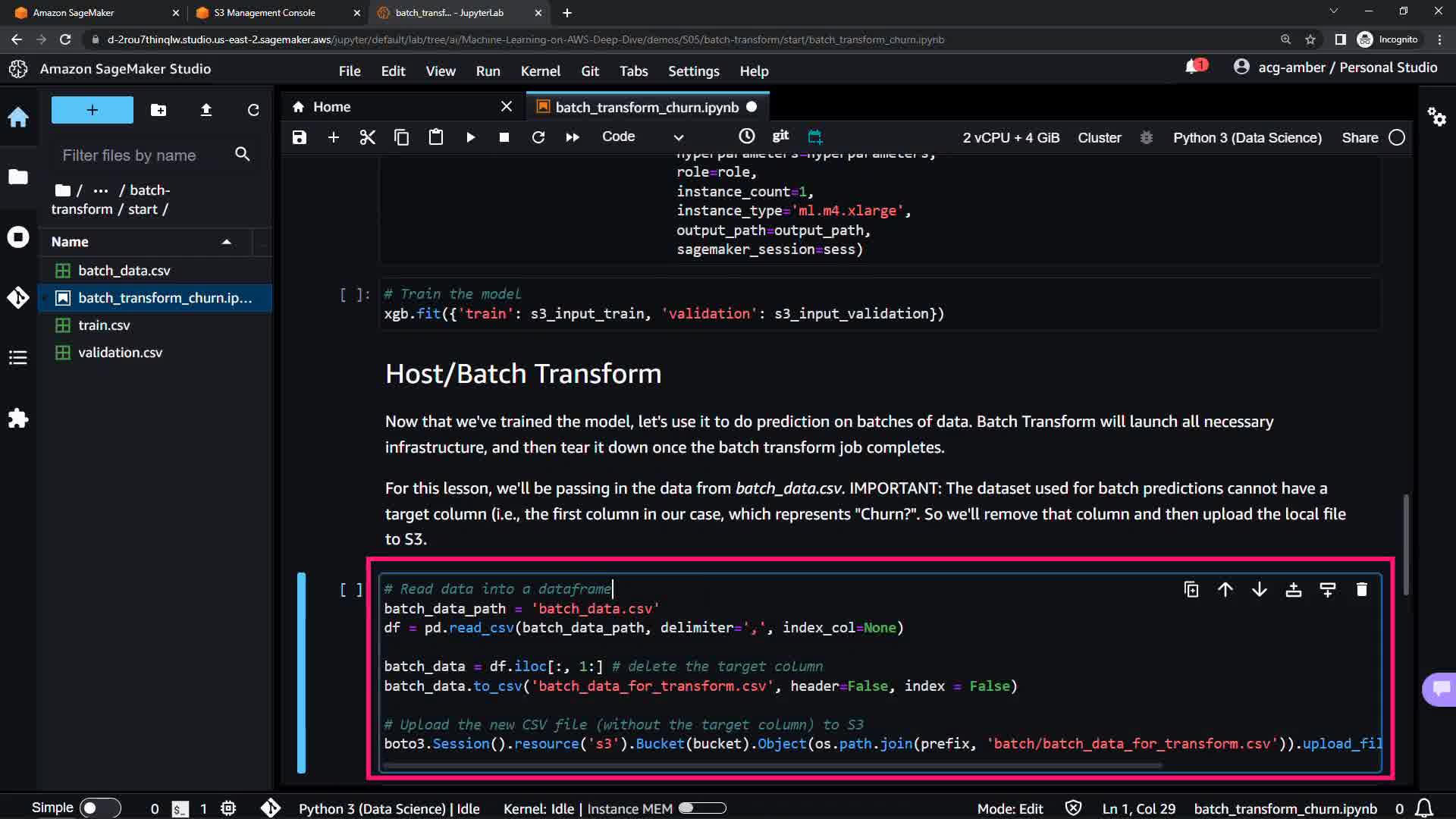
Task: Expand the collapsed path ellipsis in breadcrumb
Action: pos(100,190)
